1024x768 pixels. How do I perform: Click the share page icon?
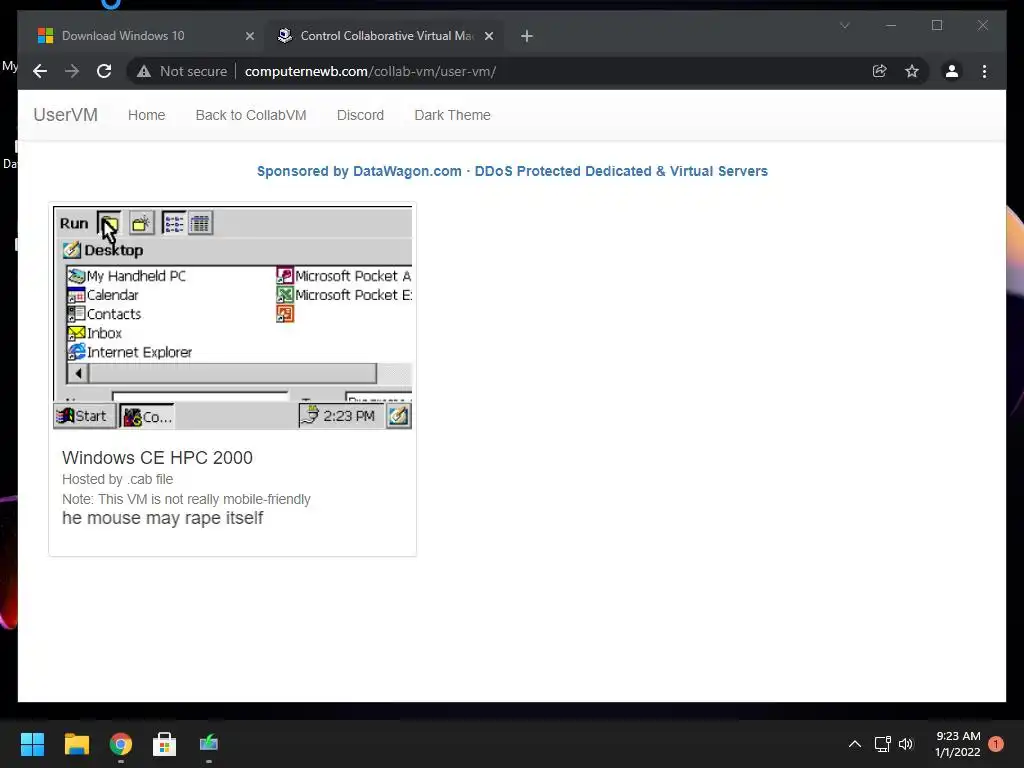tap(880, 71)
